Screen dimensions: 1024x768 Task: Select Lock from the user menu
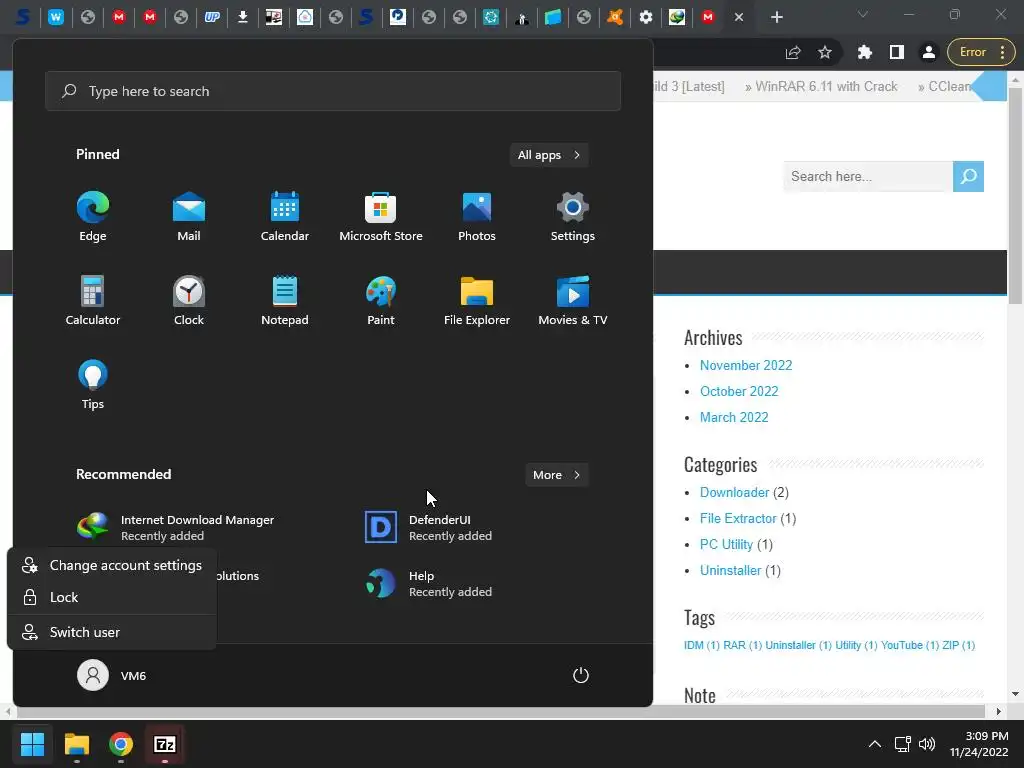point(112,597)
